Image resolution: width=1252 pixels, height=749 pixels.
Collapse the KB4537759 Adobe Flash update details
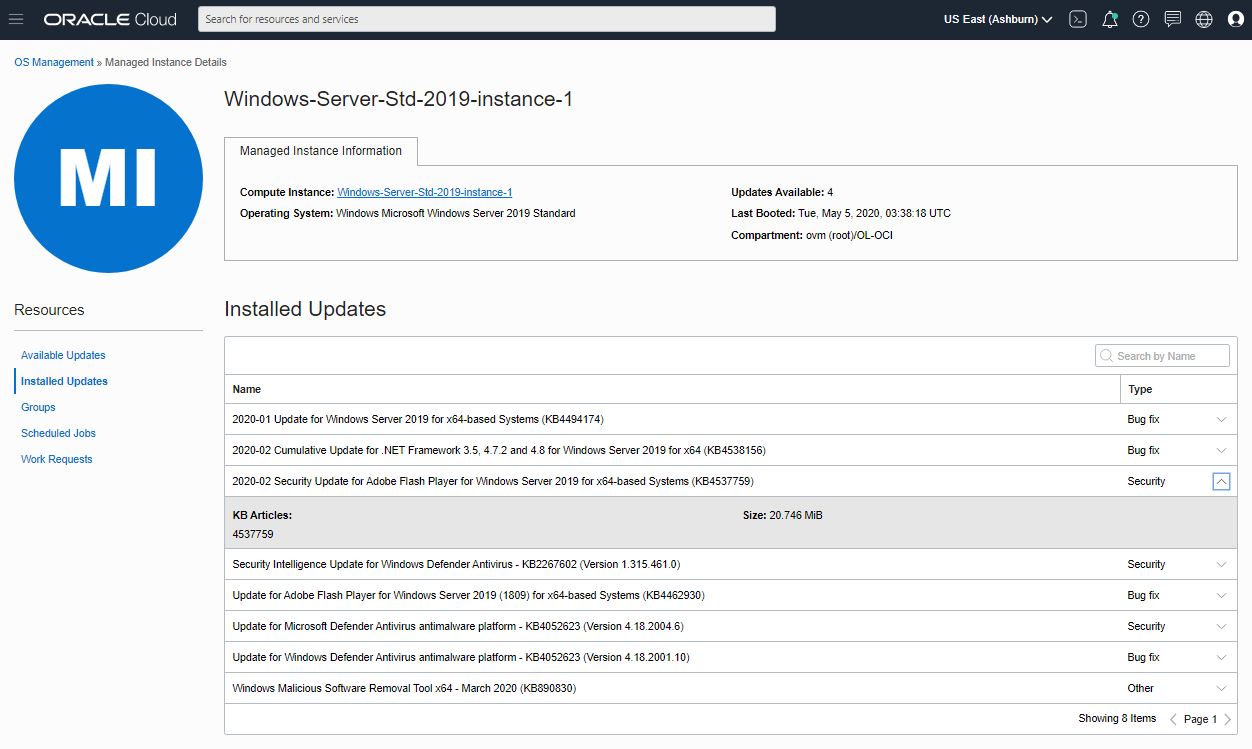[x=1221, y=481]
